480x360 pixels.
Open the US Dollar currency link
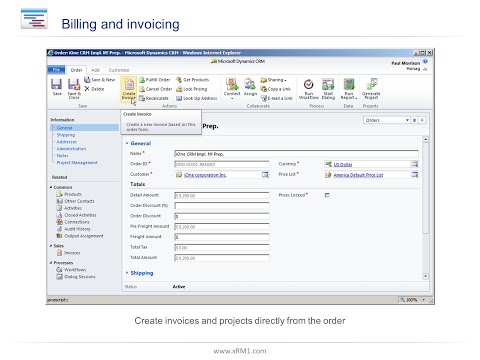pos(343,165)
